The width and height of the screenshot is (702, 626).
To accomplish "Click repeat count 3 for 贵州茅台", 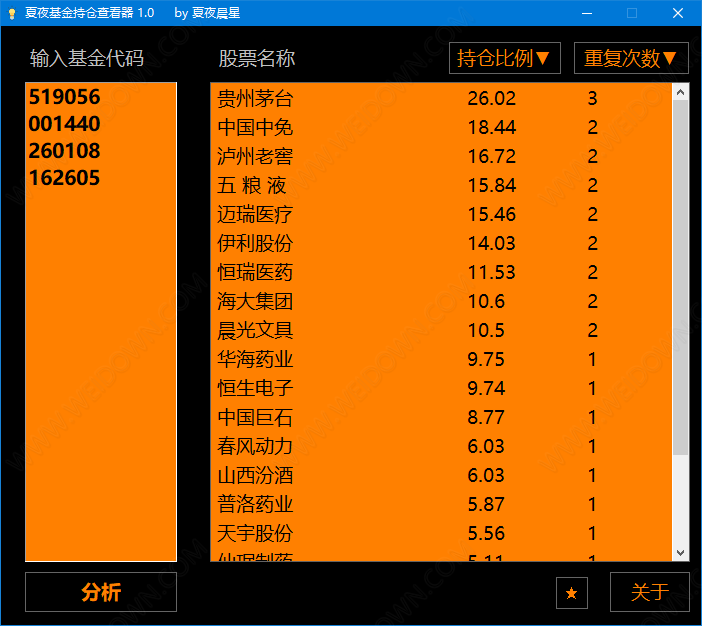I will point(592,99).
